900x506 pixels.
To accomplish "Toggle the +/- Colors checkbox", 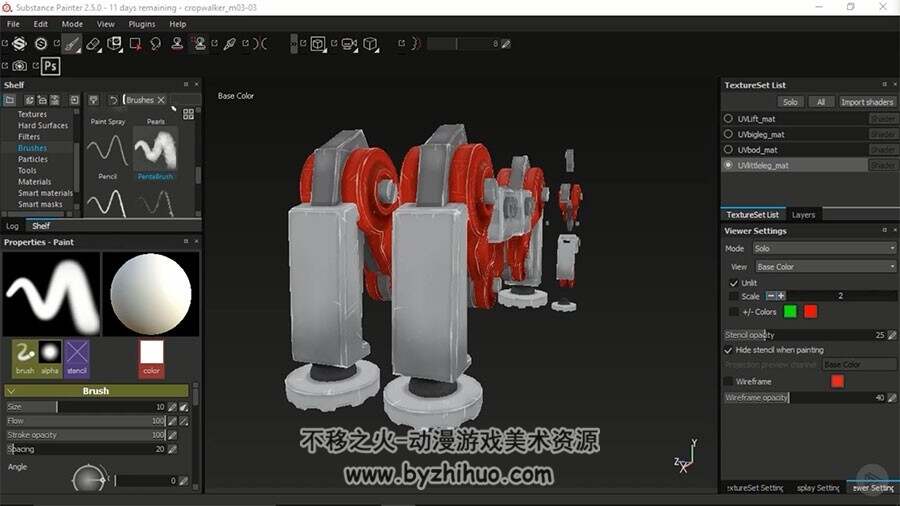I will coord(734,312).
